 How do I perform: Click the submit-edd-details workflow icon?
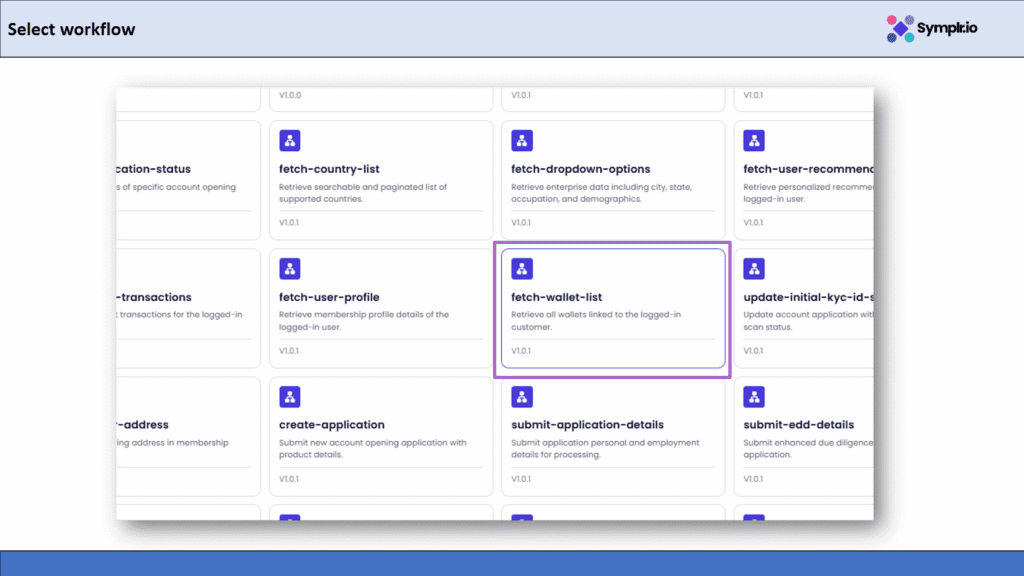(754, 397)
